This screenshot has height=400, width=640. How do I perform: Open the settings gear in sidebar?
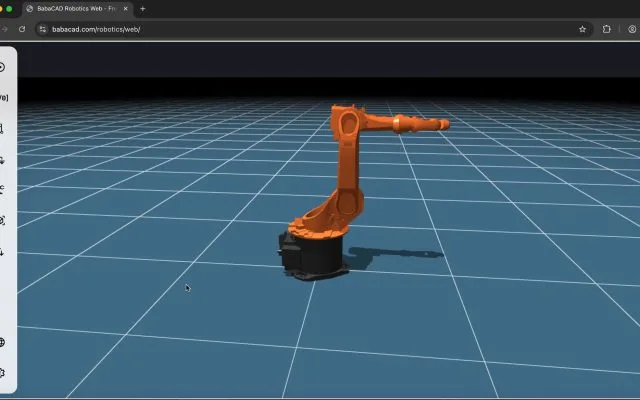[2, 373]
